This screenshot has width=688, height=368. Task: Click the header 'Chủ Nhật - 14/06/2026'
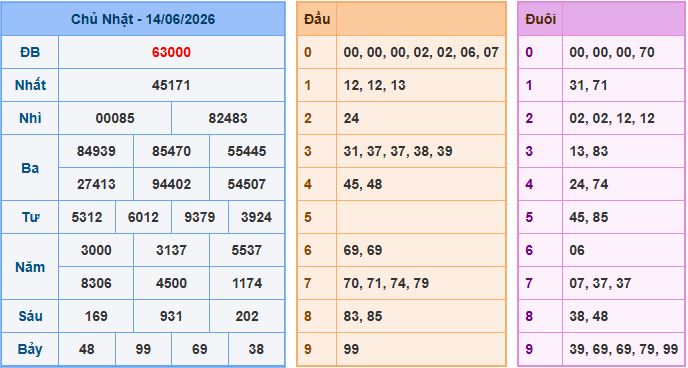143,20
